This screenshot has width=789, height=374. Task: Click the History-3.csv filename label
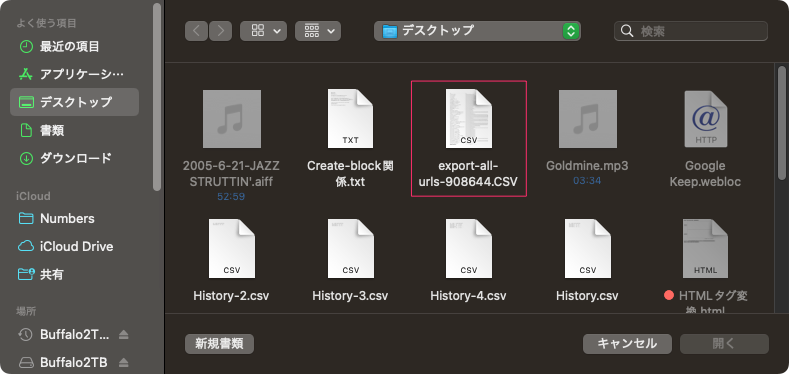[x=350, y=295]
